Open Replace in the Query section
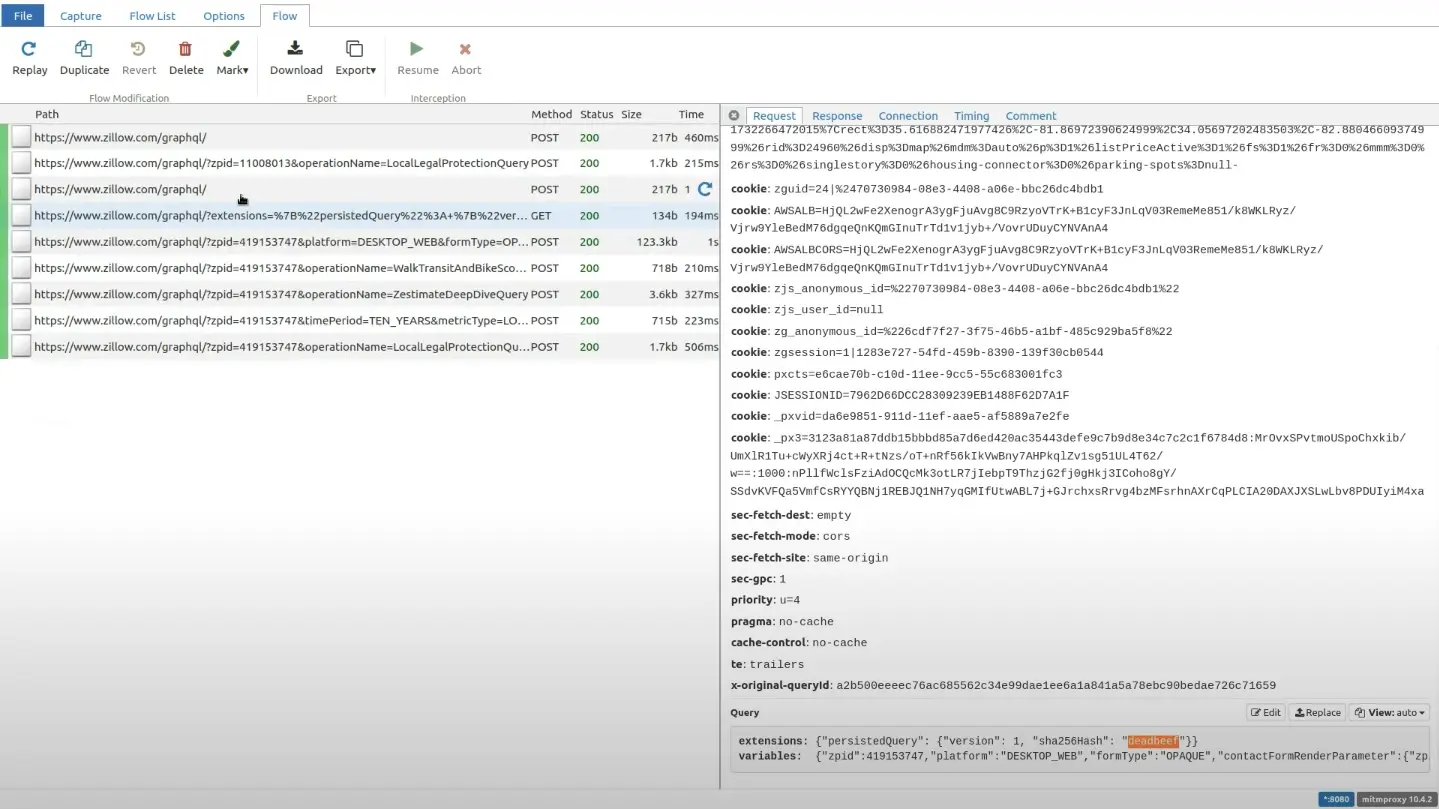This screenshot has height=809, width=1439. [x=1316, y=712]
